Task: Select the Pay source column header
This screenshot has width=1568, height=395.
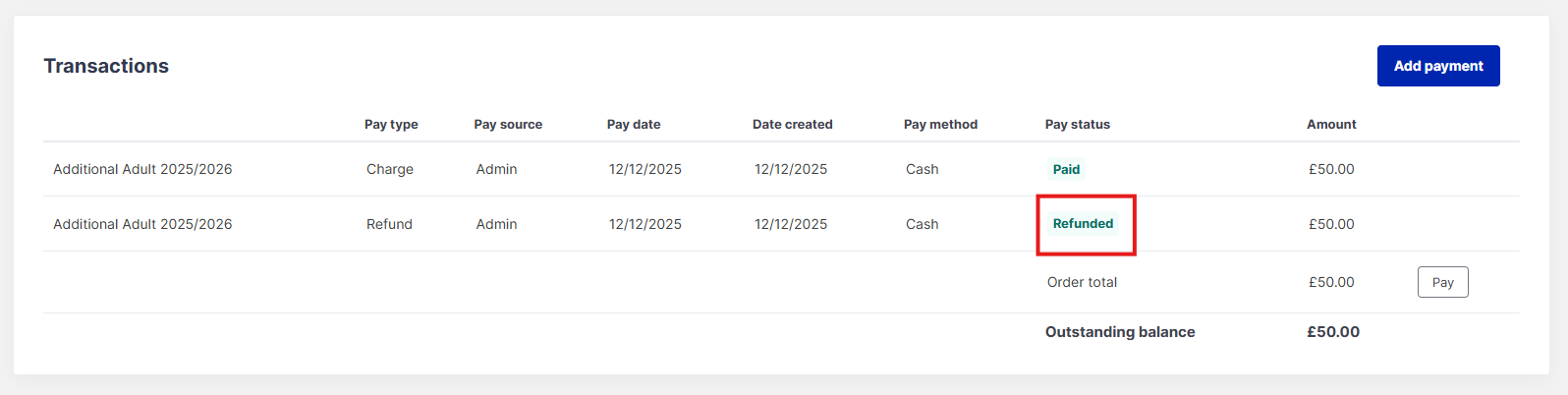Action: pyautogui.click(x=508, y=125)
